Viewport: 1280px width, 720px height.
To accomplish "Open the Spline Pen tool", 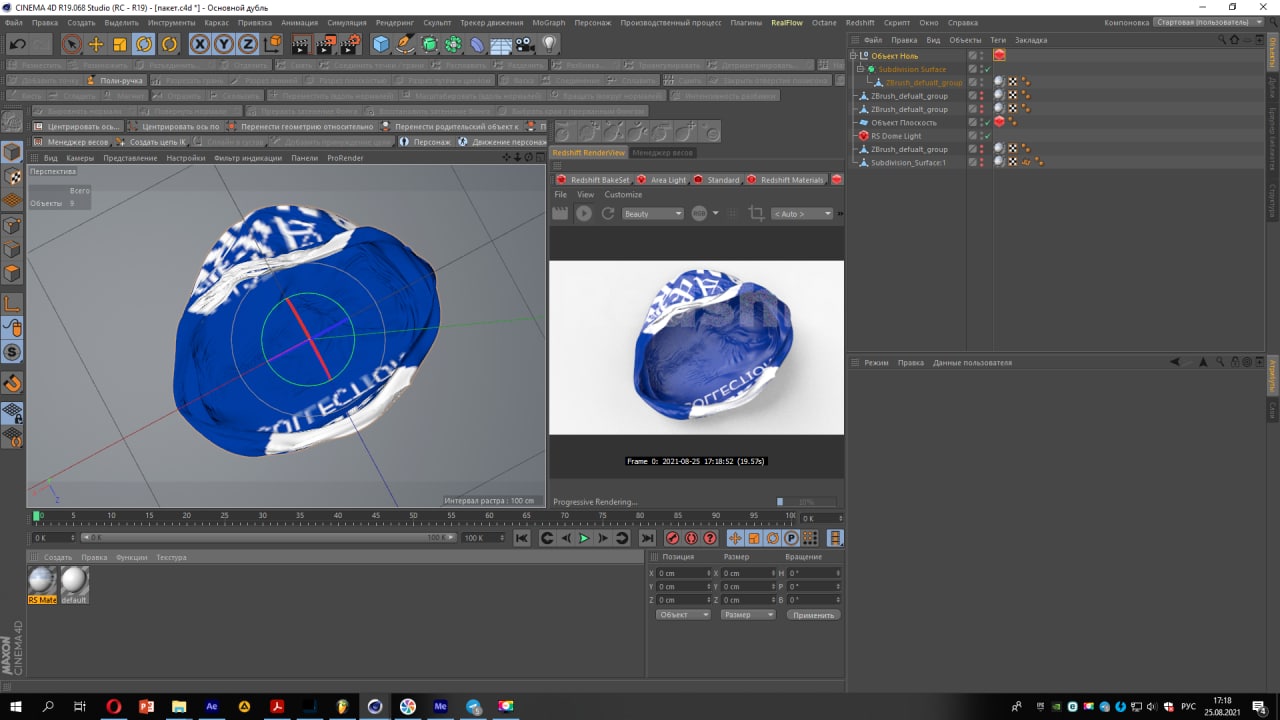I will [x=405, y=44].
